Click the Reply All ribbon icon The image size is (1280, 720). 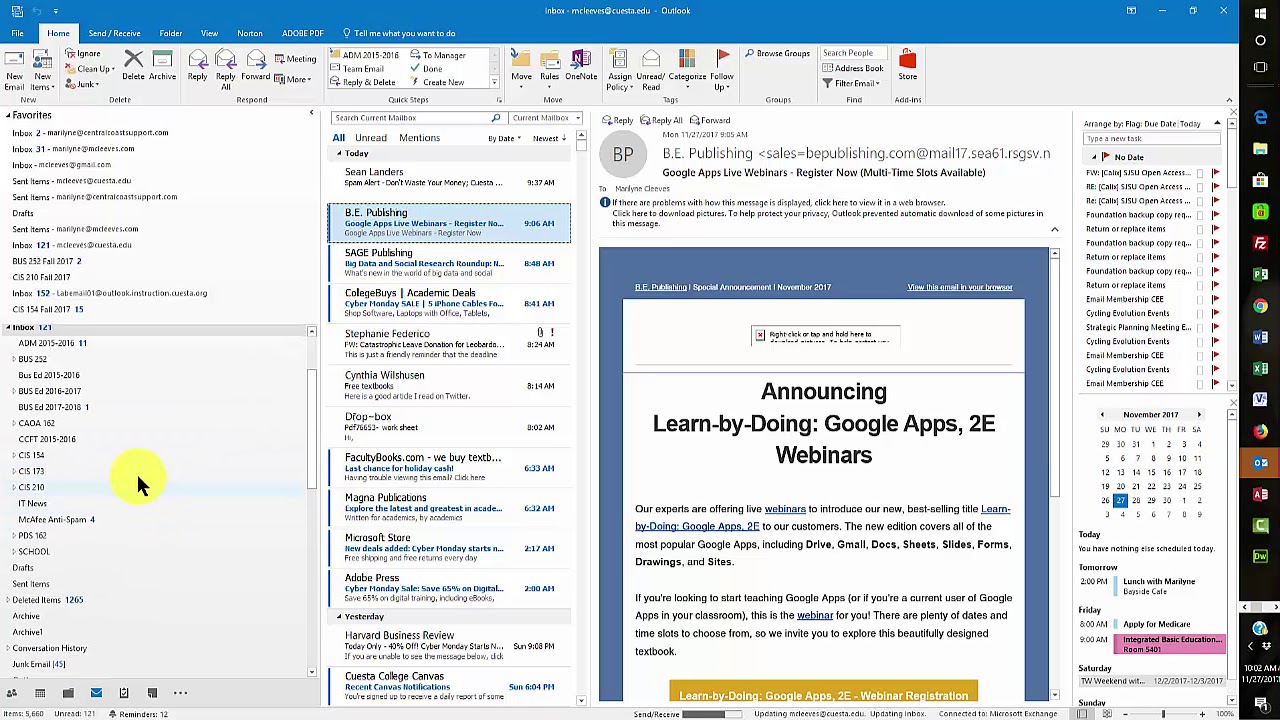[226, 69]
